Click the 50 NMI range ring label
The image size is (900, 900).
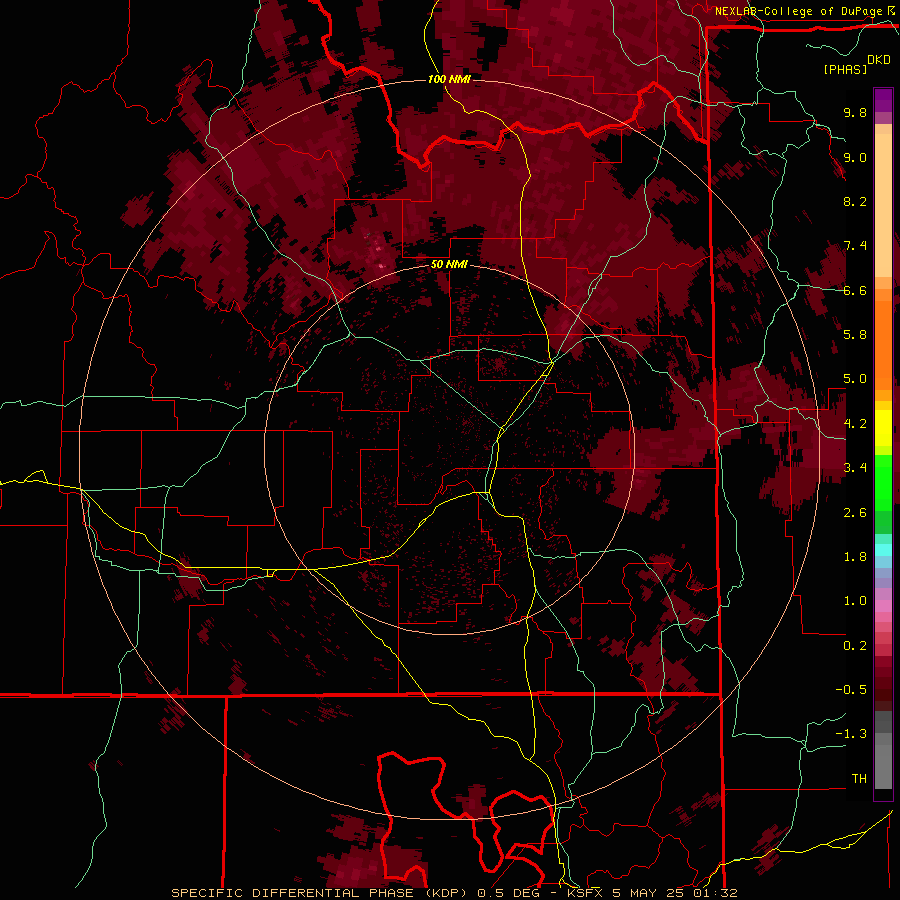tap(449, 264)
